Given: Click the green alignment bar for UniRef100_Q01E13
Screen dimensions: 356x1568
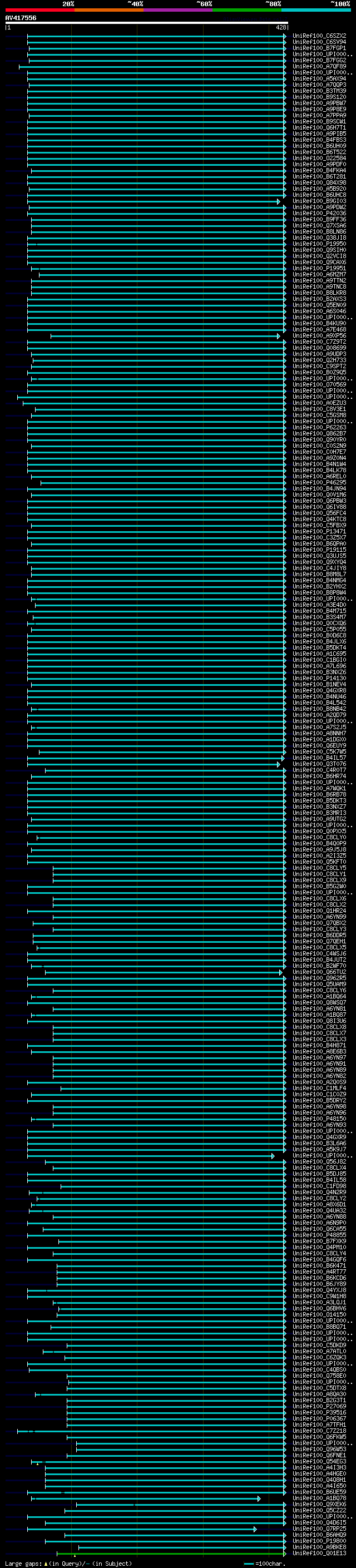Looking at the screenshot, I should tap(171, 1553).
